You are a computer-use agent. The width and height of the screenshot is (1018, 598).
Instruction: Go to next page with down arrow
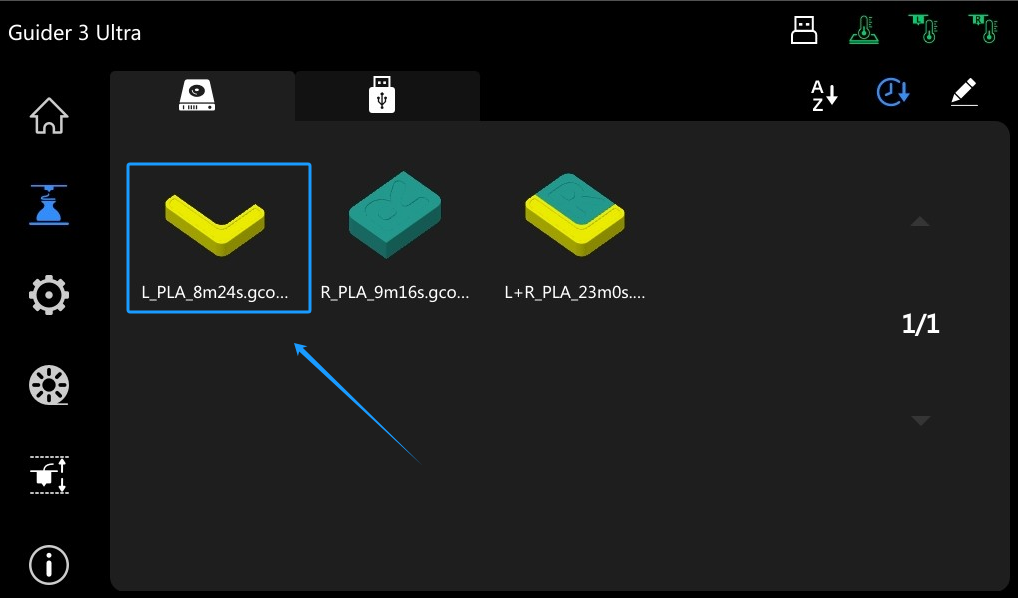[x=920, y=421]
